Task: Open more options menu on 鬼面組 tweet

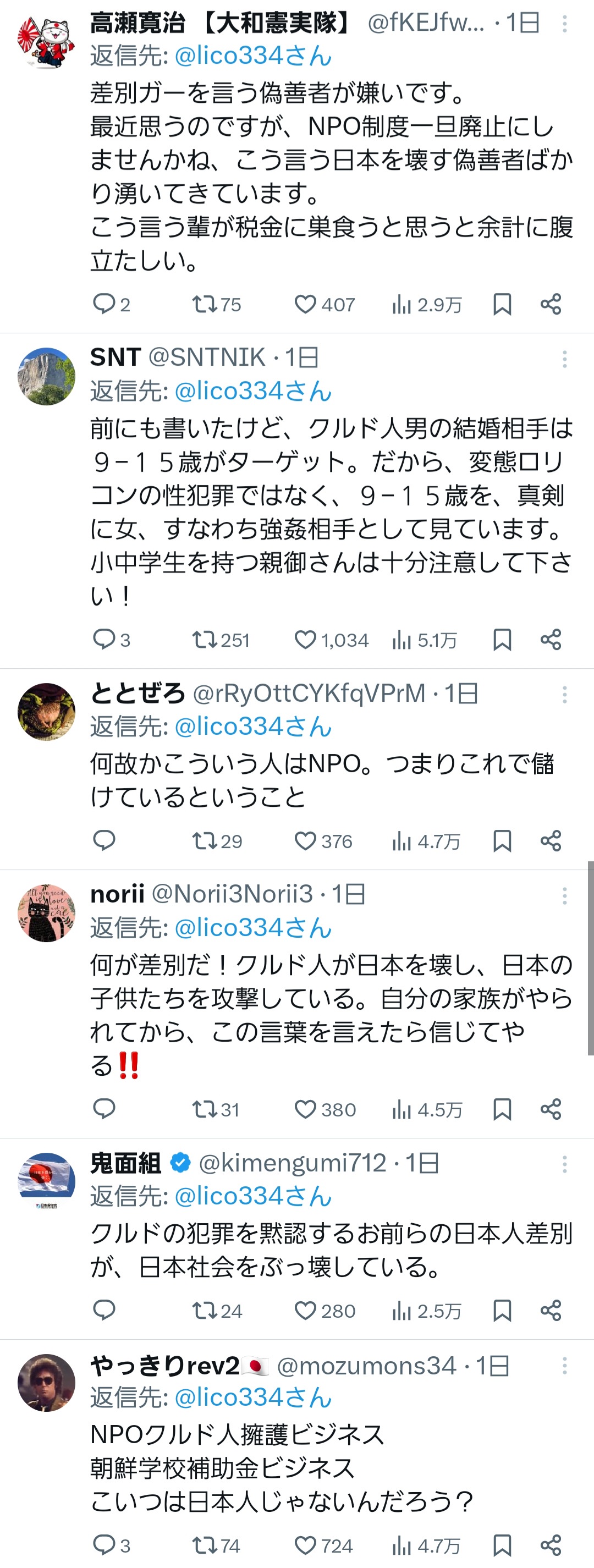Action: pos(565,1164)
